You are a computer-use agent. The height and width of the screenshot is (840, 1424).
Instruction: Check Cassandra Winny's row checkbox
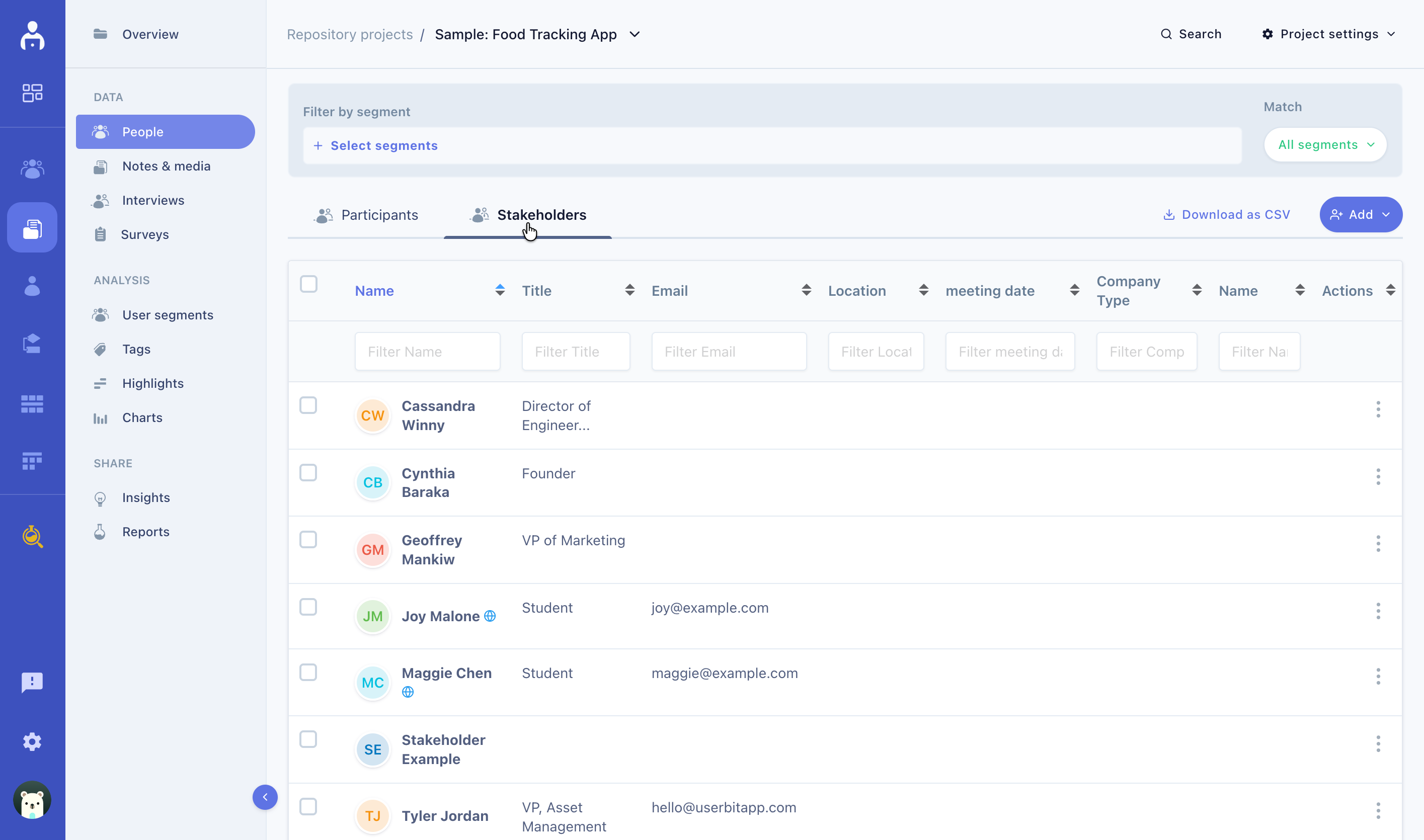tap(309, 405)
